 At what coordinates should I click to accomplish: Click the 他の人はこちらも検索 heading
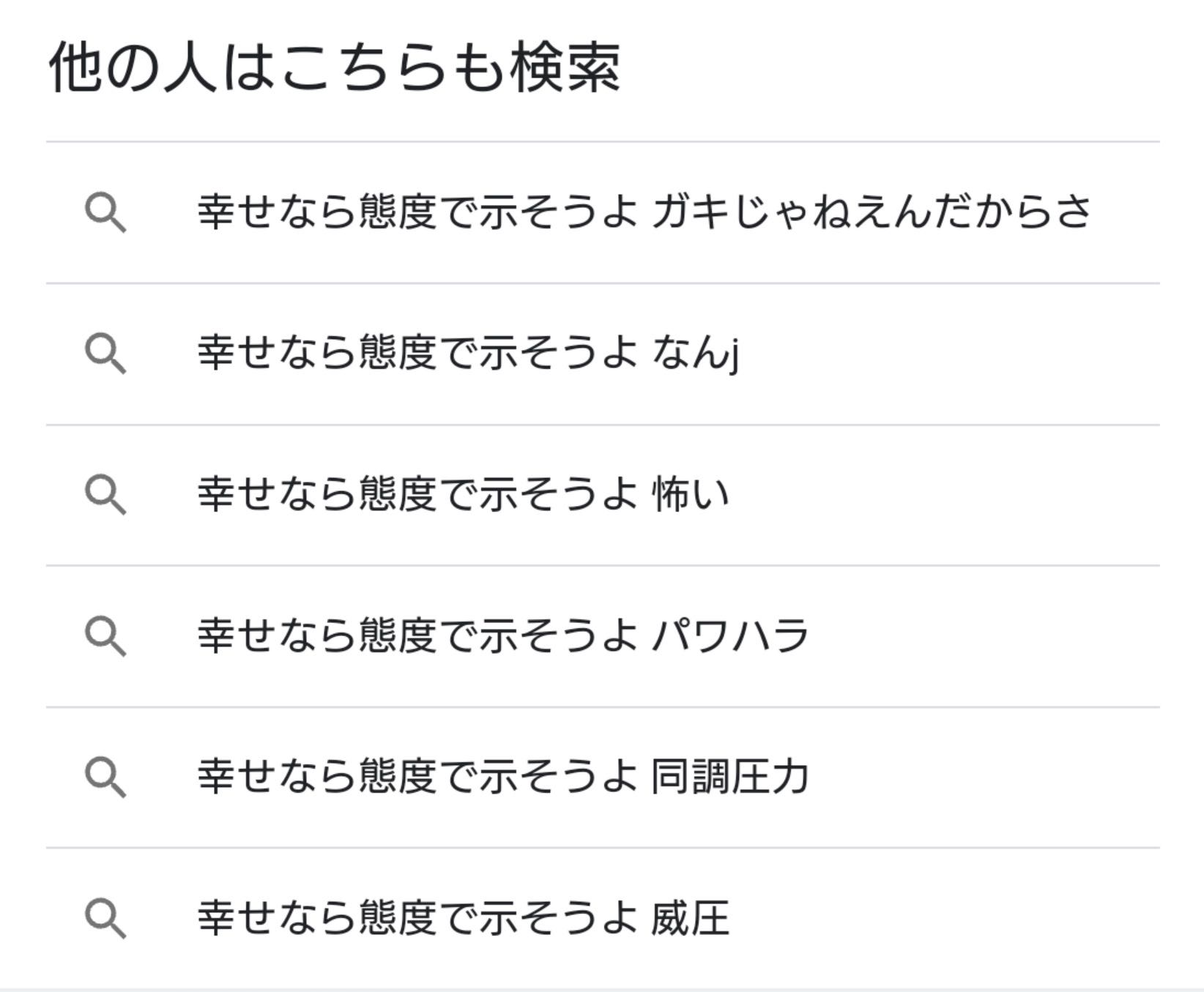334,68
